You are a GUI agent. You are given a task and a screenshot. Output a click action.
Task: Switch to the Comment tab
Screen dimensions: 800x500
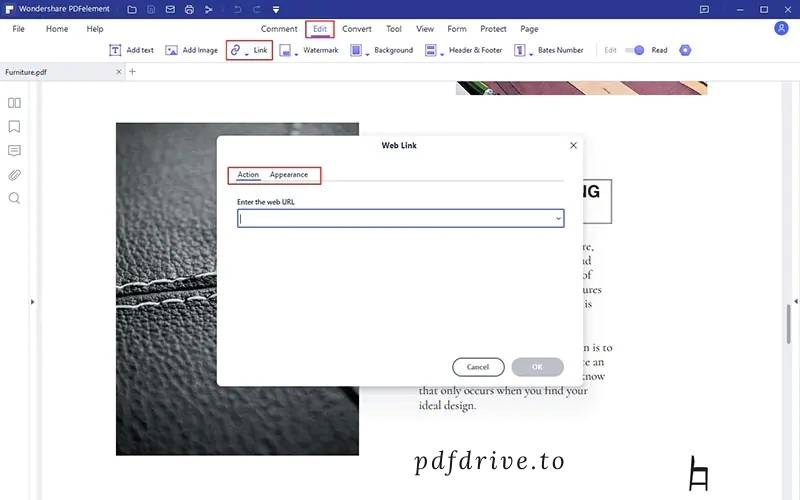[279, 29]
